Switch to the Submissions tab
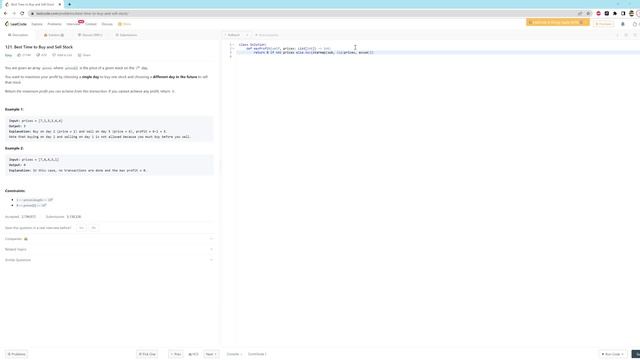The image size is (640, 360). coord(127,35)
